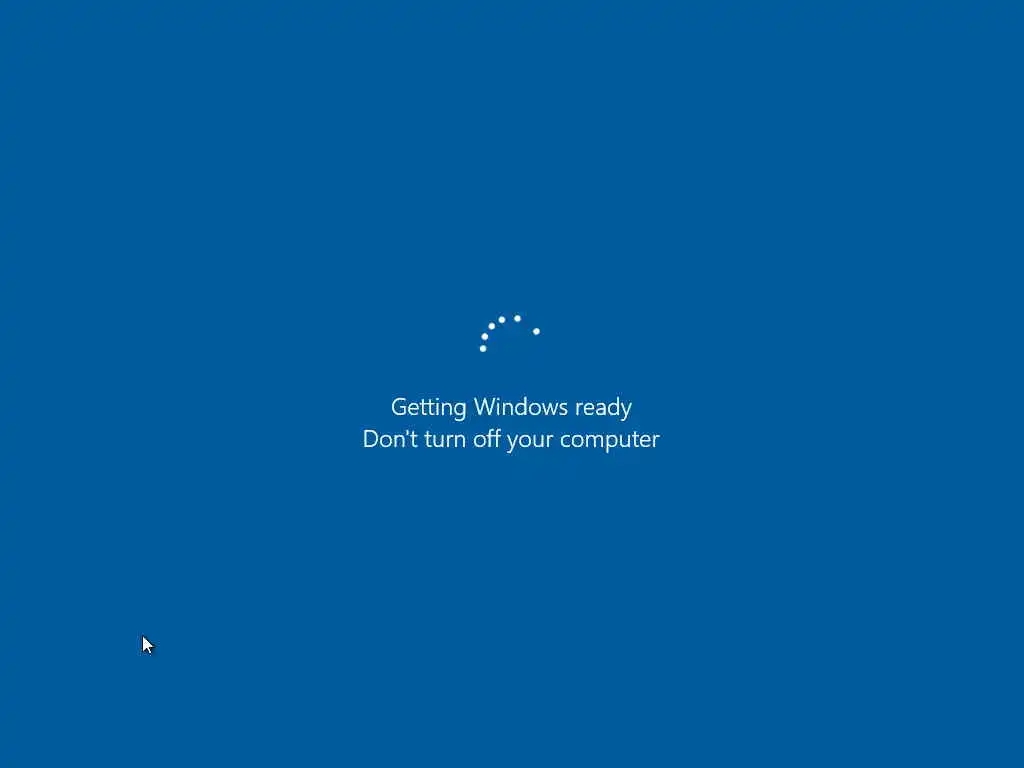1024x768 pixels.
Task: Click the loading spinner animation
Action: click(509, 333)
